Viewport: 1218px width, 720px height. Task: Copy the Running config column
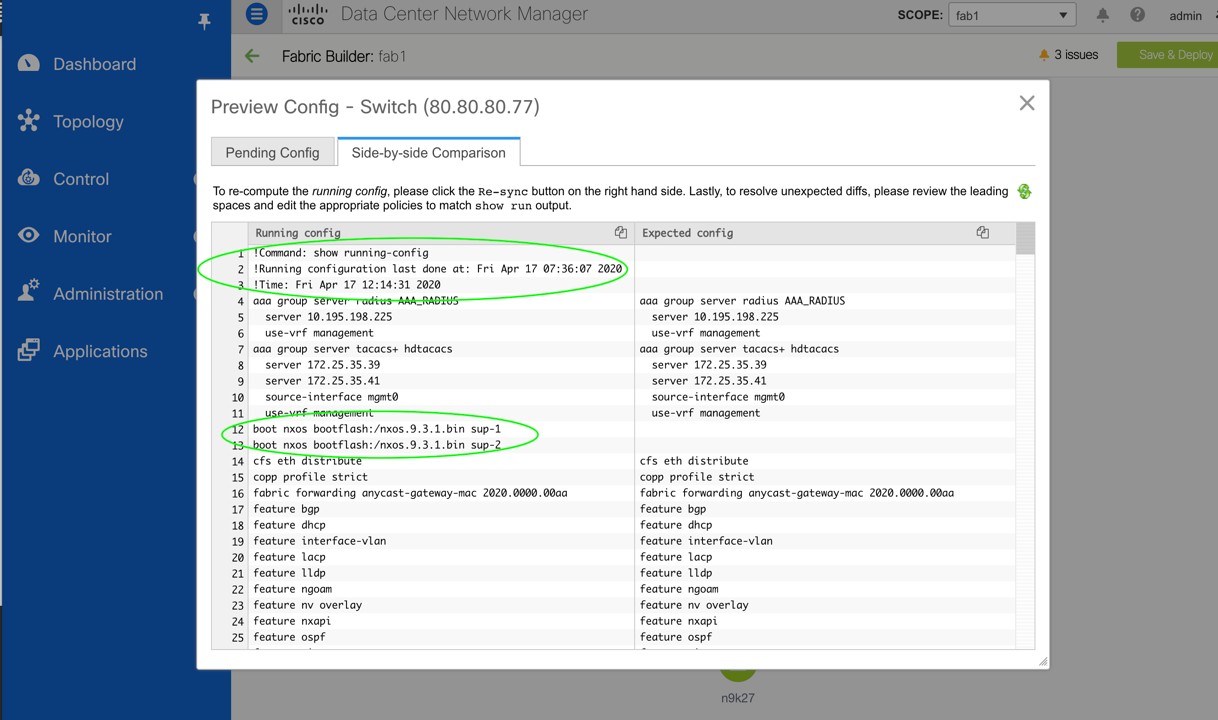click(x=621, y=232)
